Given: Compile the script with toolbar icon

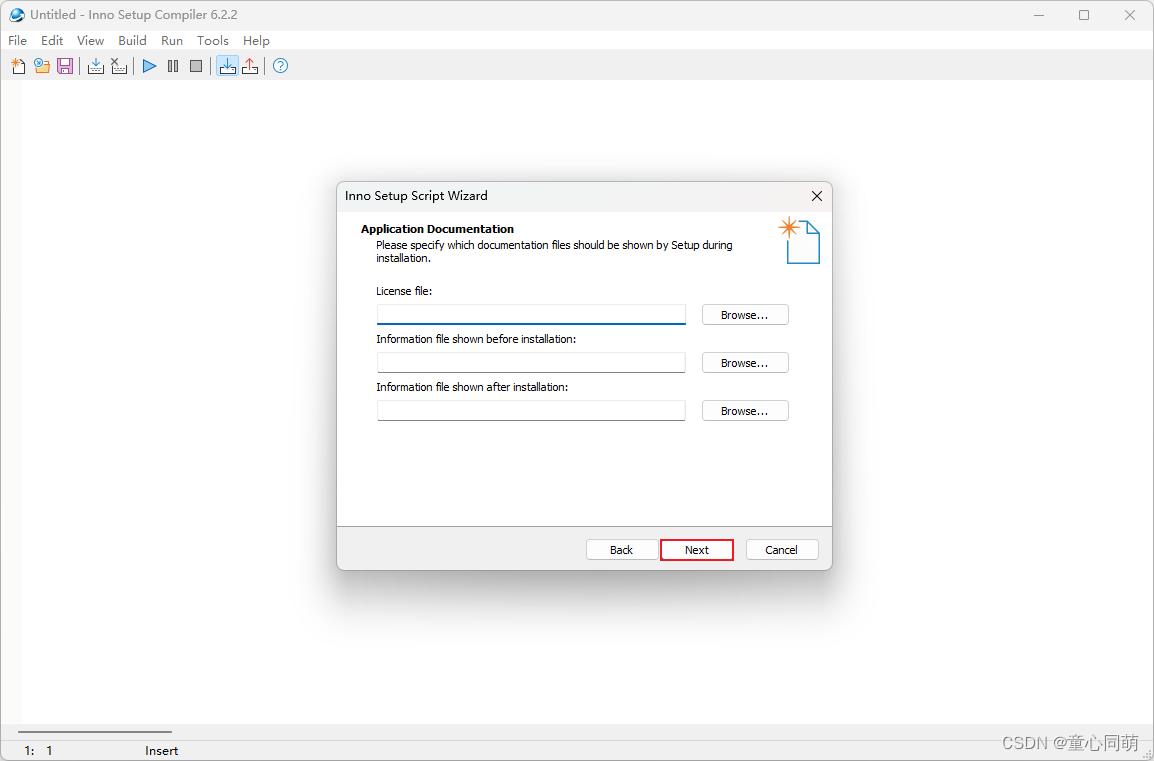Looking at the screenshot, I should pos(96,66).
